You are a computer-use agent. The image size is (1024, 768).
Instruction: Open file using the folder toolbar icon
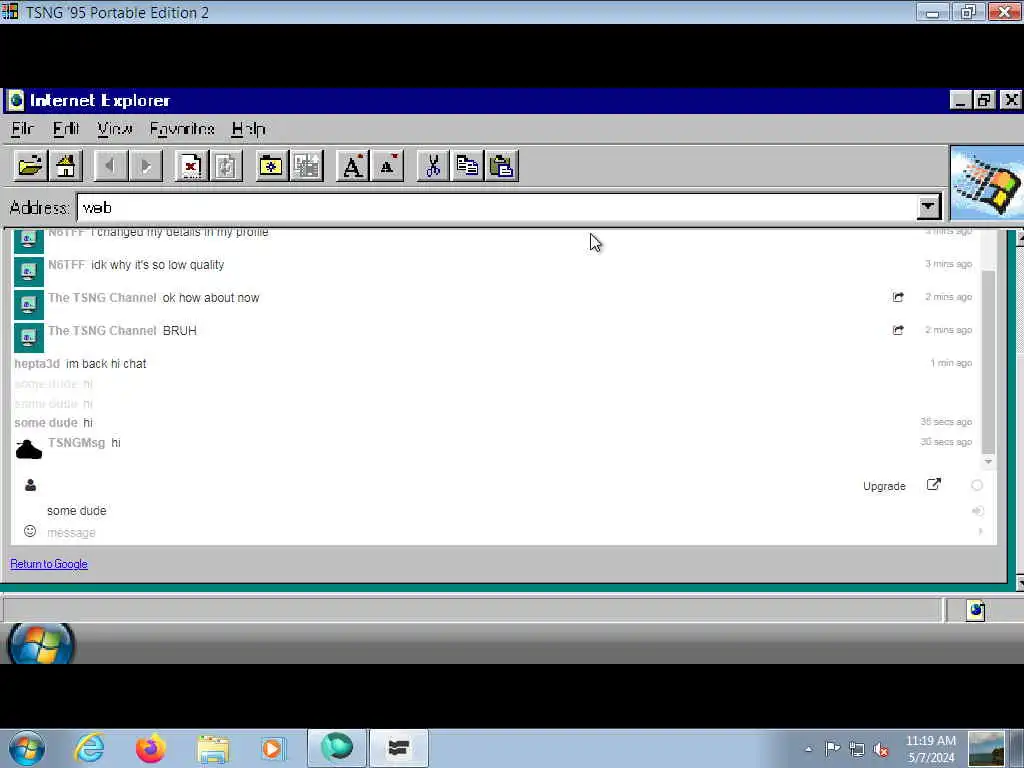pos(30,166)
